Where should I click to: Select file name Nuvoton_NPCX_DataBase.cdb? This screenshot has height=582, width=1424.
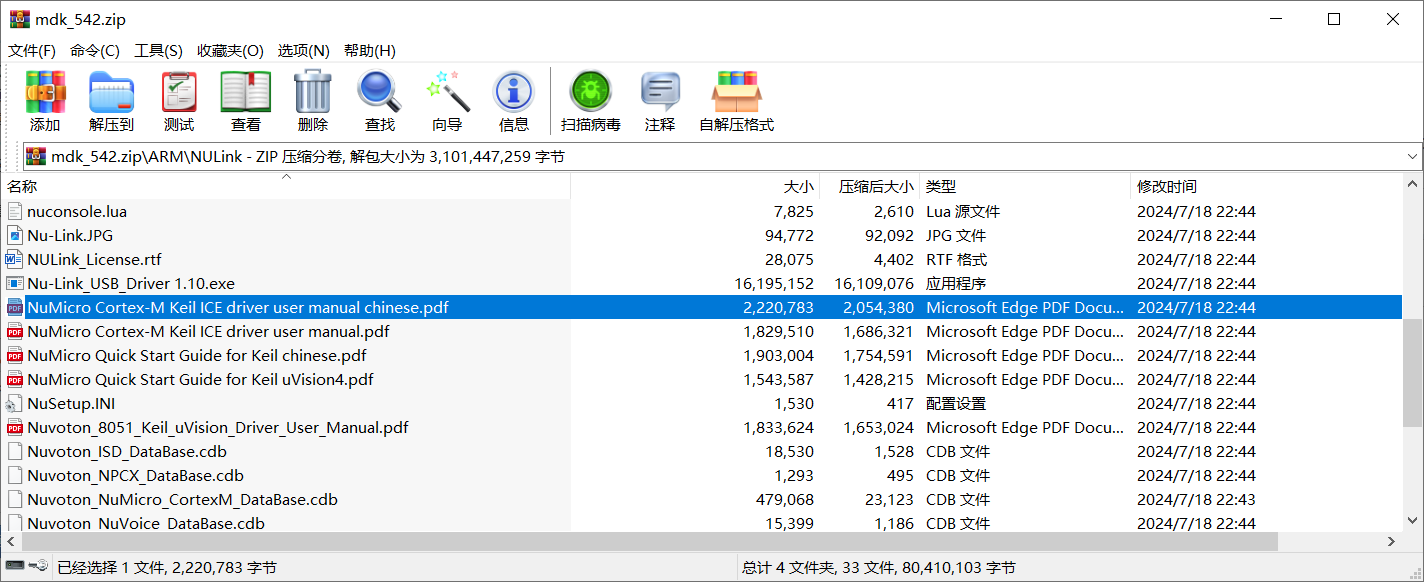(x=135, y=475)
